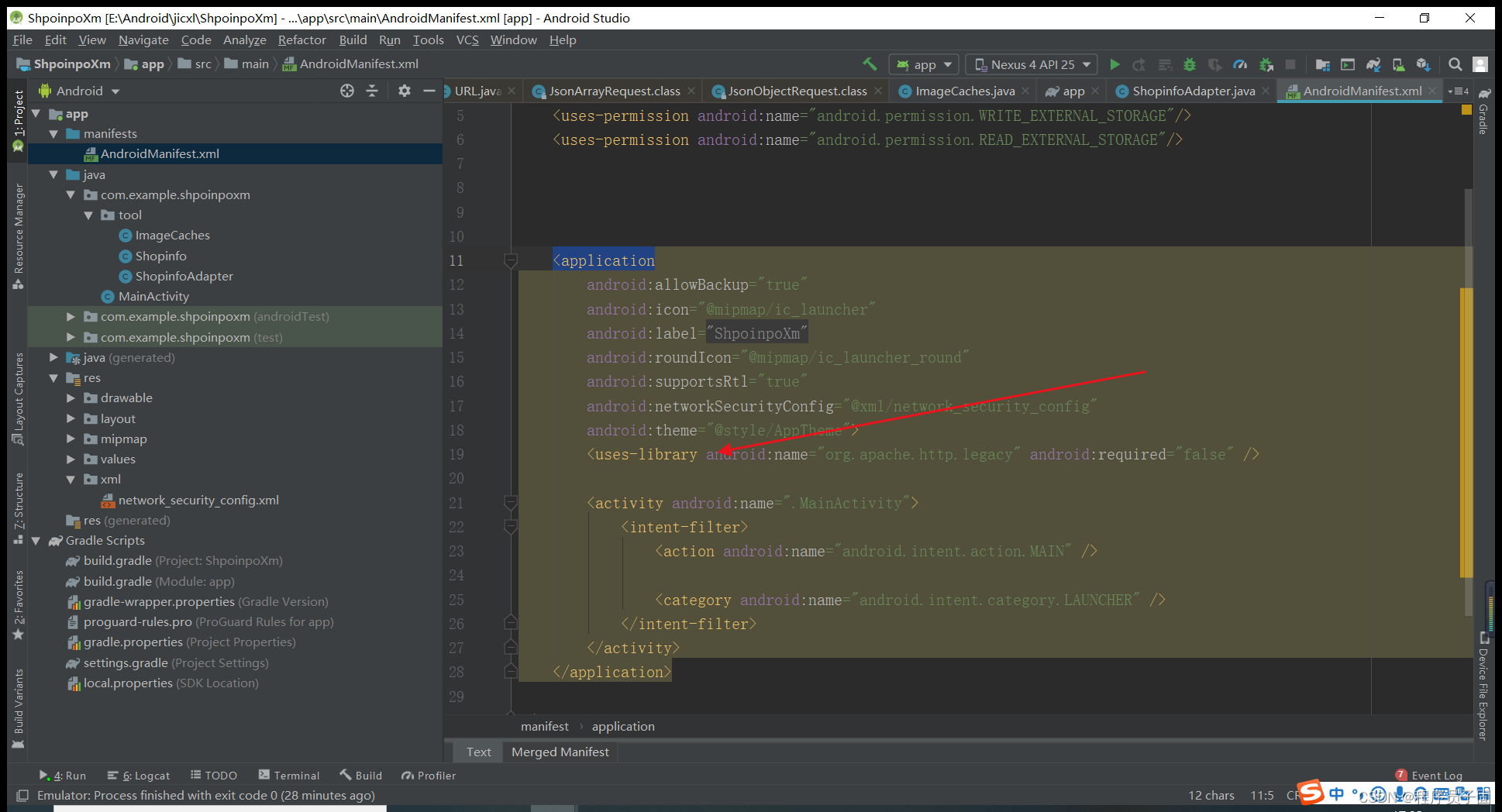Toggle the 1: Project side panel
The width and height of the screenshot is (1502, 812).
coord(19,119)
